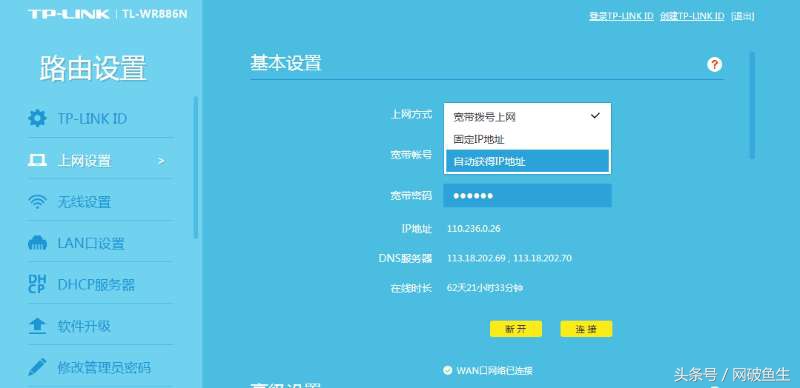Click the 退出 logout link
This screenshot has height=388, width=800.
pyautogui.click(x=742, y=16)
